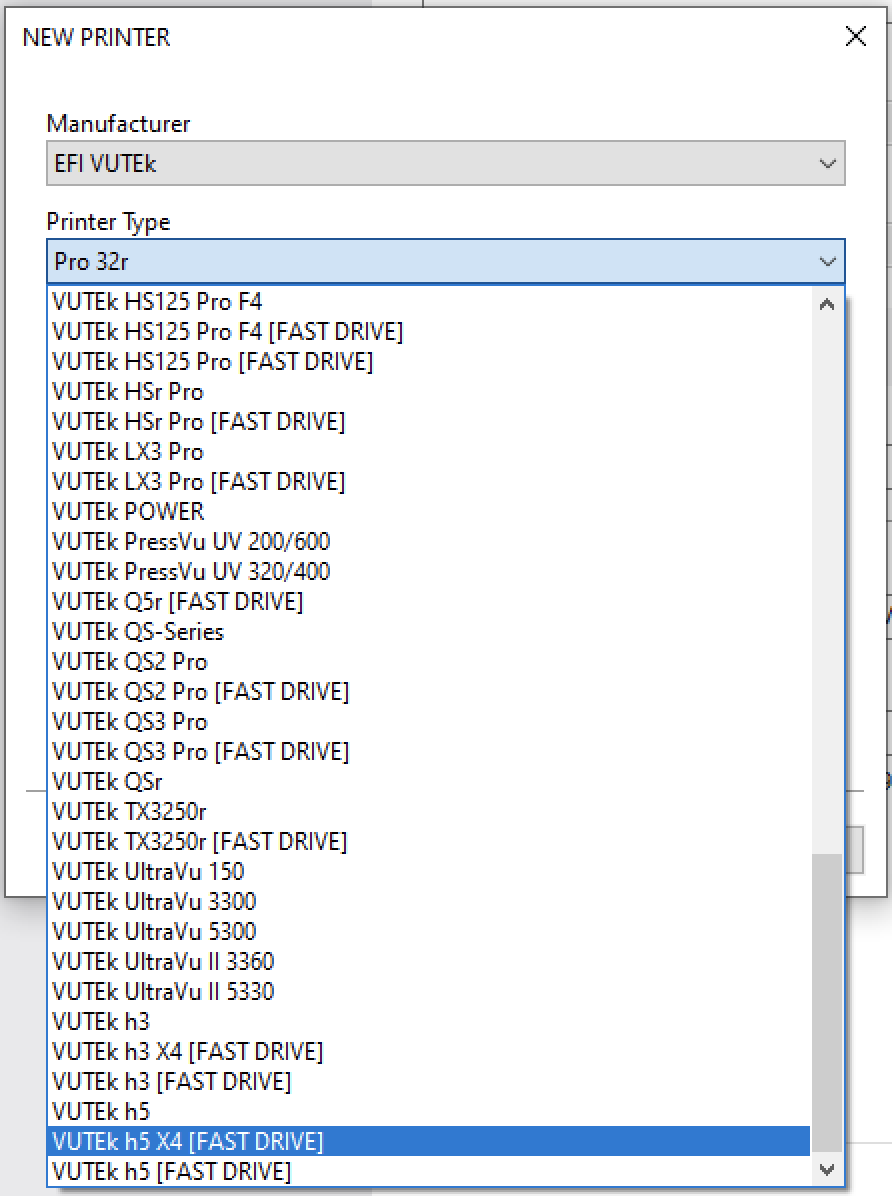Pick VUTEk UltraVu II 5330

point(430,992)
